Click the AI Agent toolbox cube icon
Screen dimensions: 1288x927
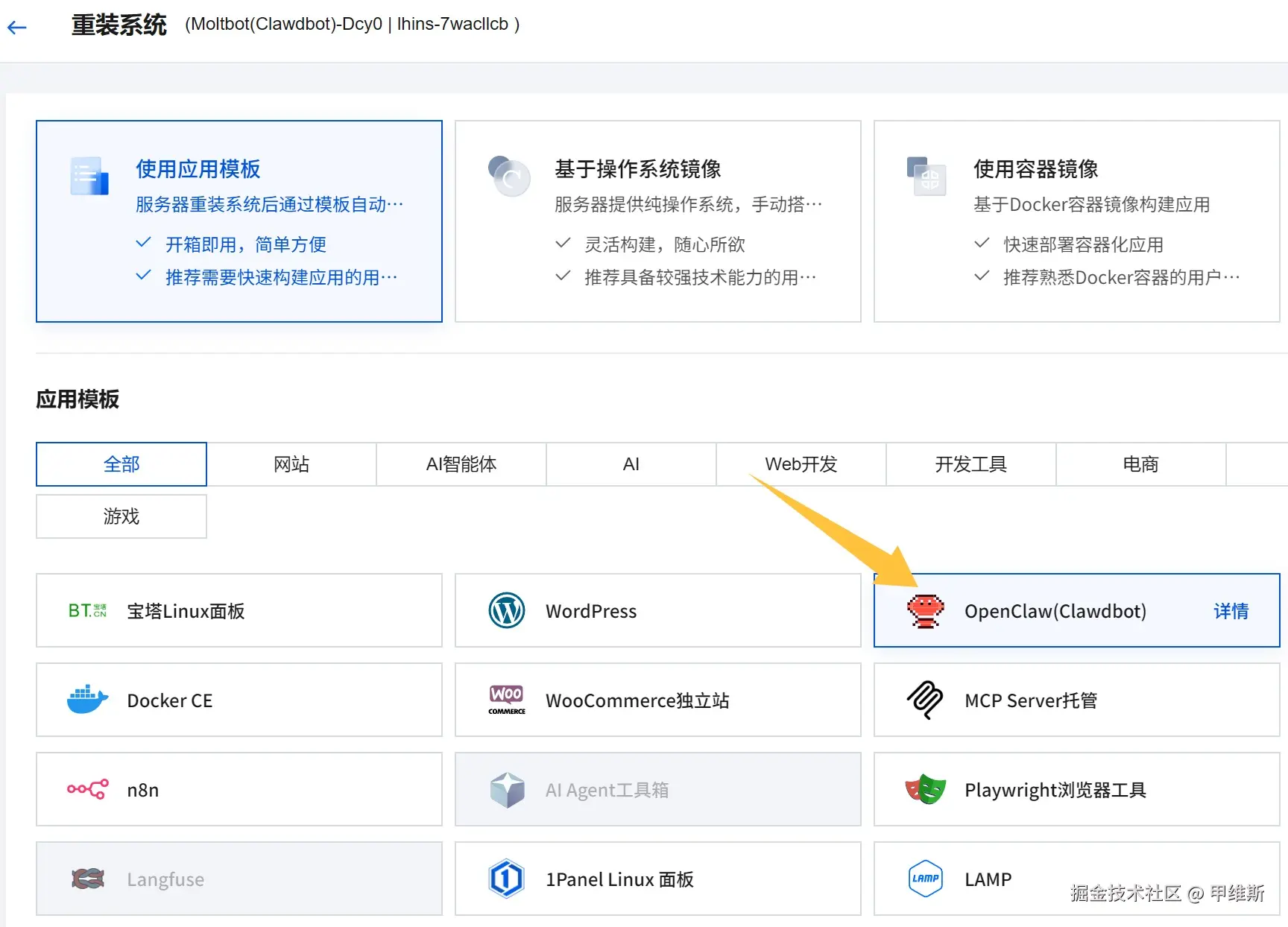point(507,790)
